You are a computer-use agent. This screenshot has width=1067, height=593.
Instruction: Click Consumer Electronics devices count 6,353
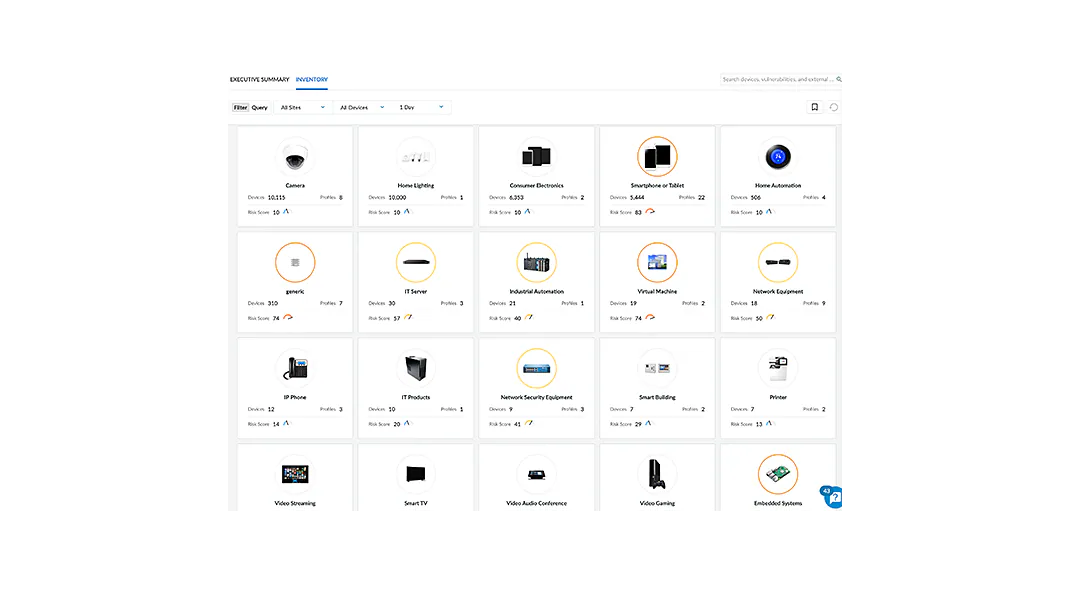pos(516,197)
